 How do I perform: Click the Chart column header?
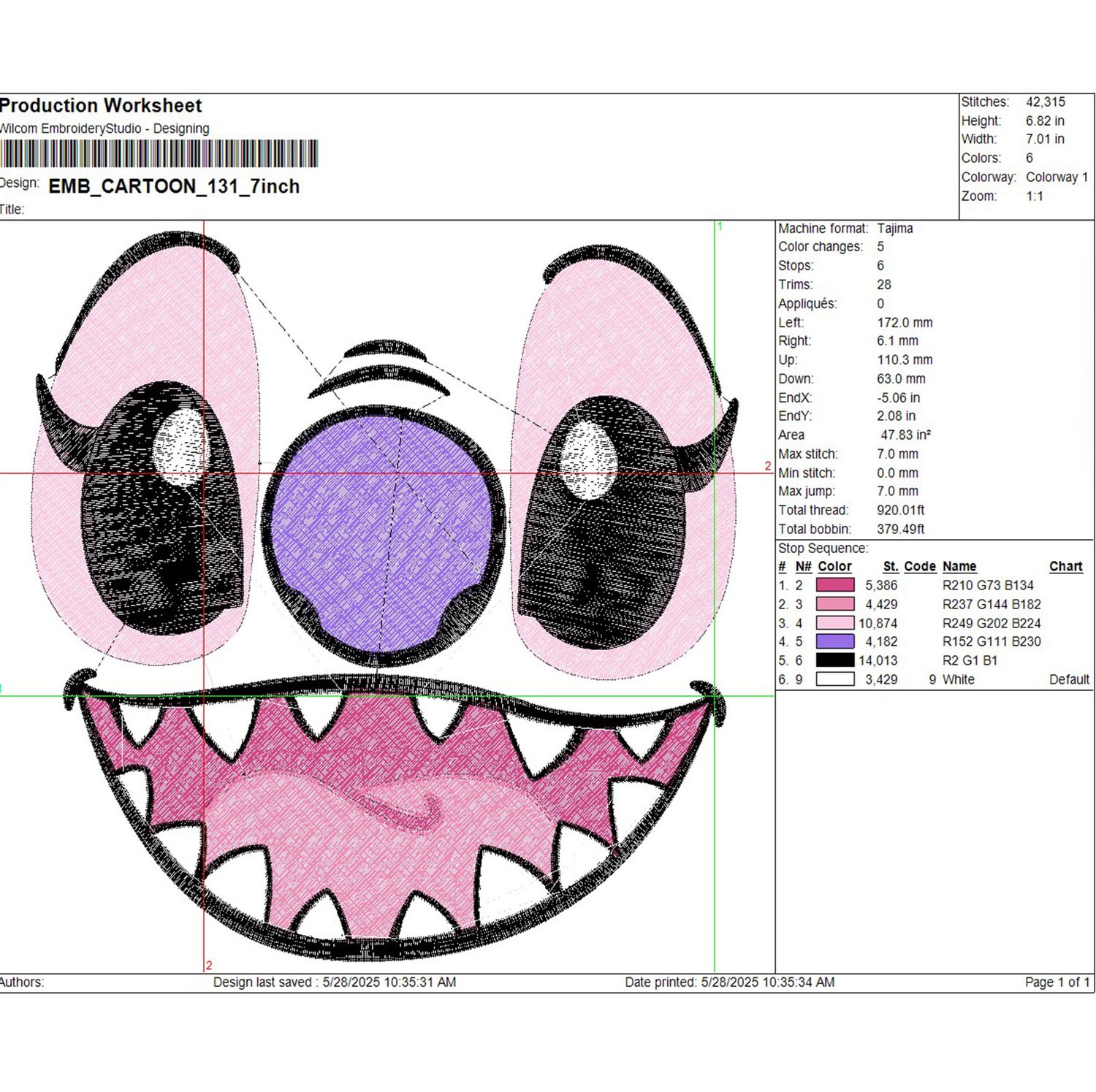(1066, 566)
